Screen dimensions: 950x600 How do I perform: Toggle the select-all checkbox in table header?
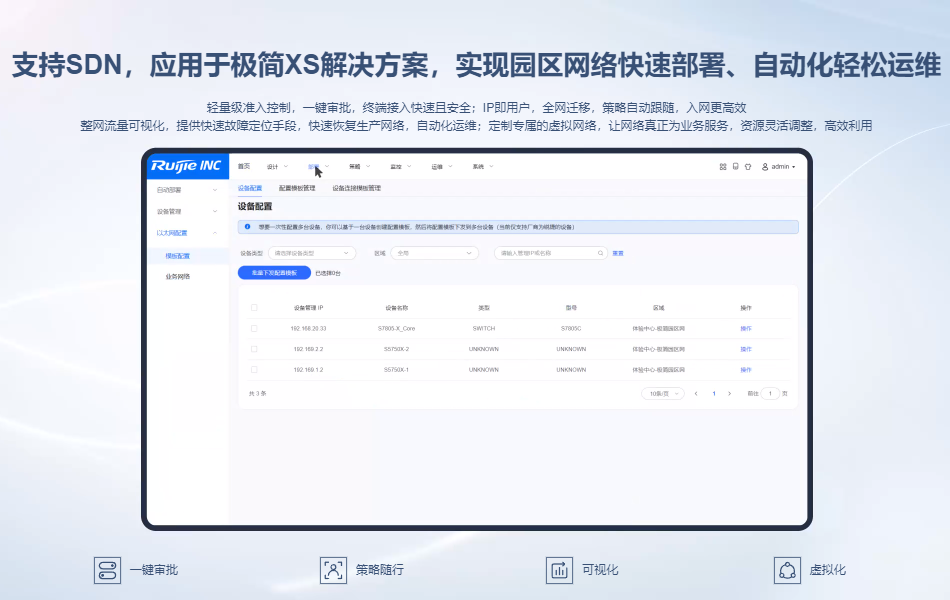coord(254,308)
